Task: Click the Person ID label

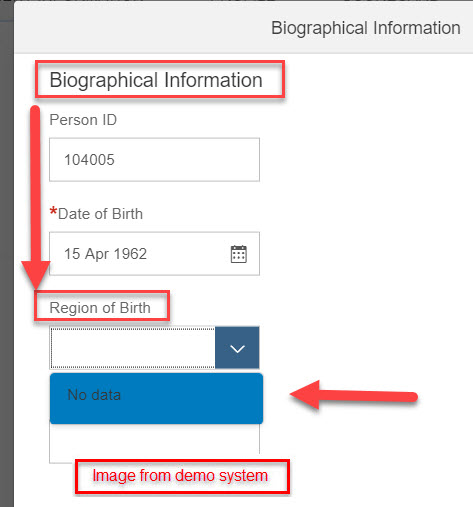Action: point(83,120)
